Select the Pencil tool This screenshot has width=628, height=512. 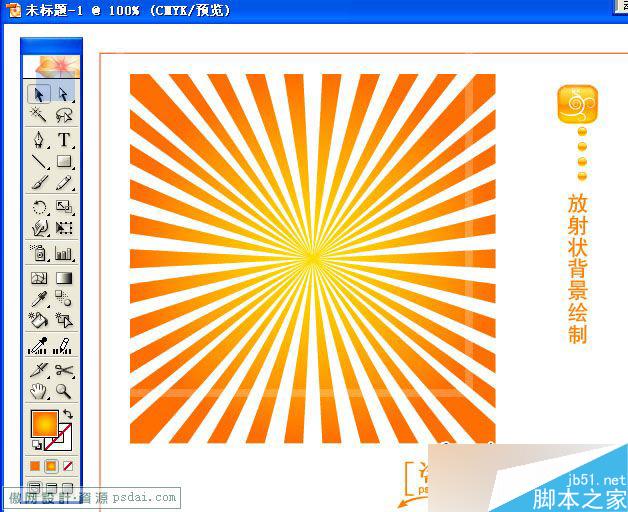point(64,183)
